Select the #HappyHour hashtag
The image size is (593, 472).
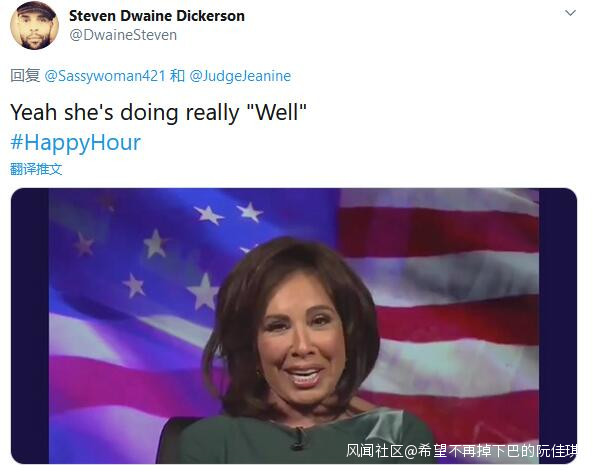pos(76,143)
